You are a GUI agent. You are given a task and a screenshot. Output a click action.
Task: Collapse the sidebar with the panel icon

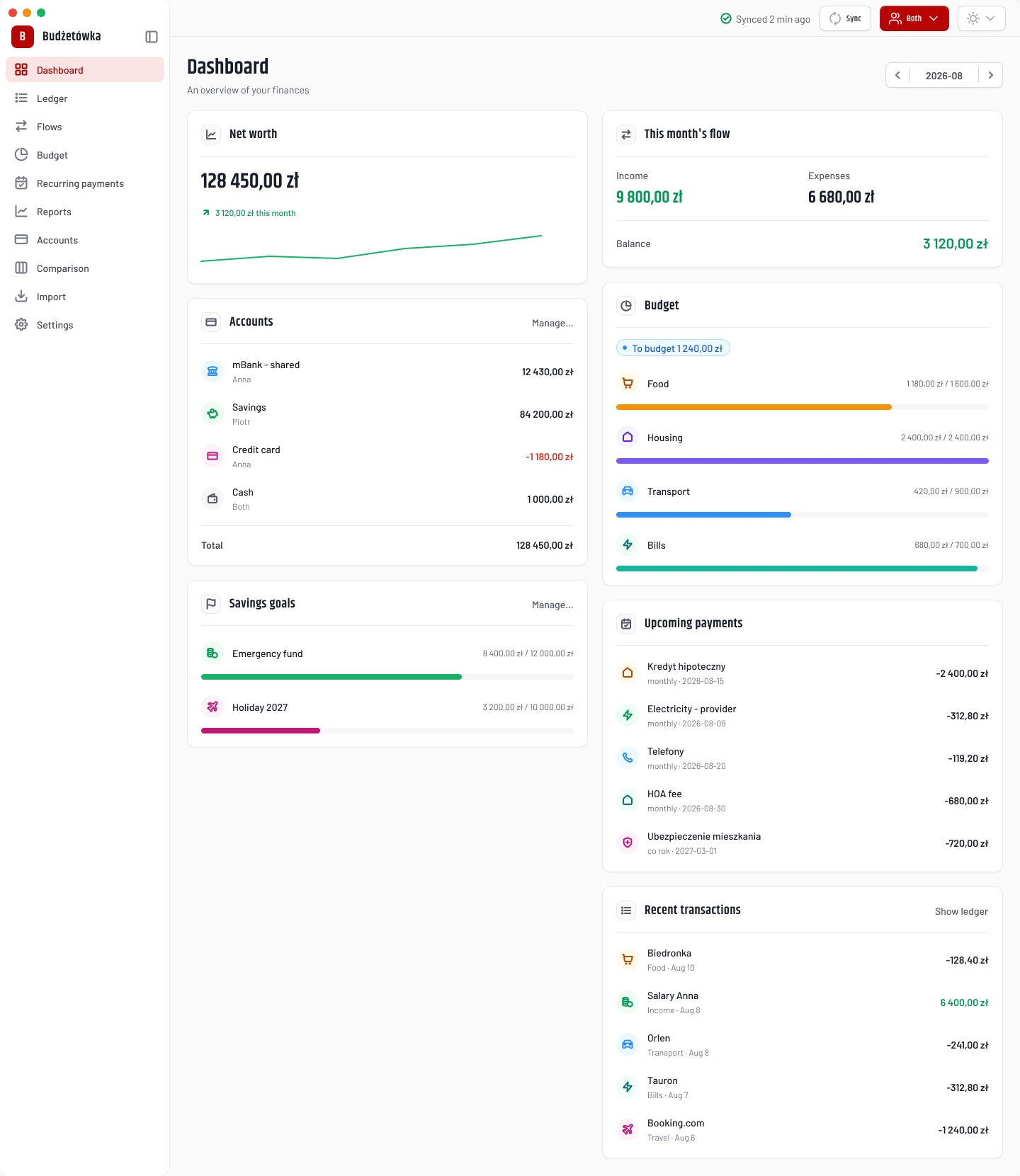pyautogui.click(x=152, y=37)
